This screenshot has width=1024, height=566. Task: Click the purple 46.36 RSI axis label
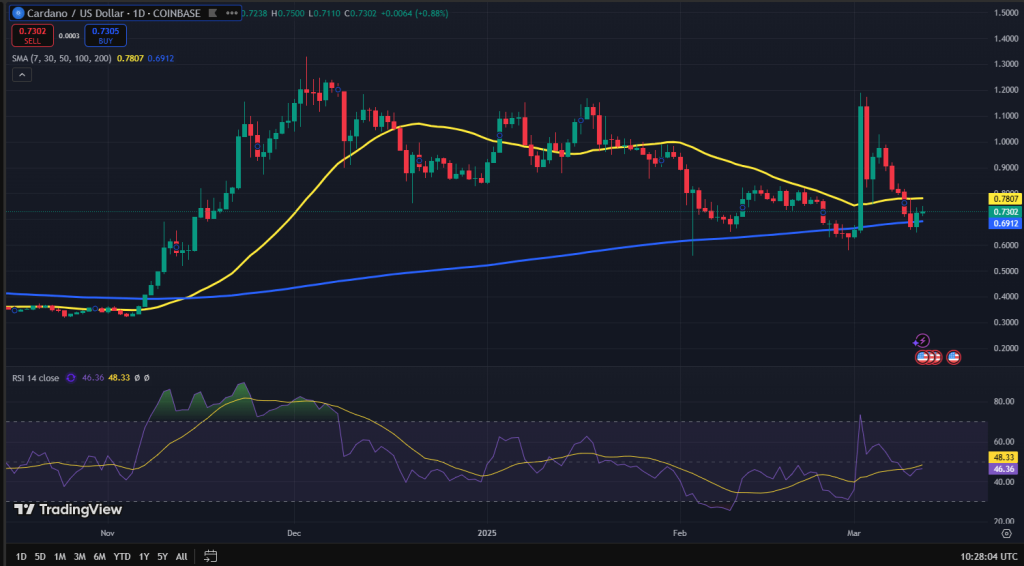tap(1005, 469)
